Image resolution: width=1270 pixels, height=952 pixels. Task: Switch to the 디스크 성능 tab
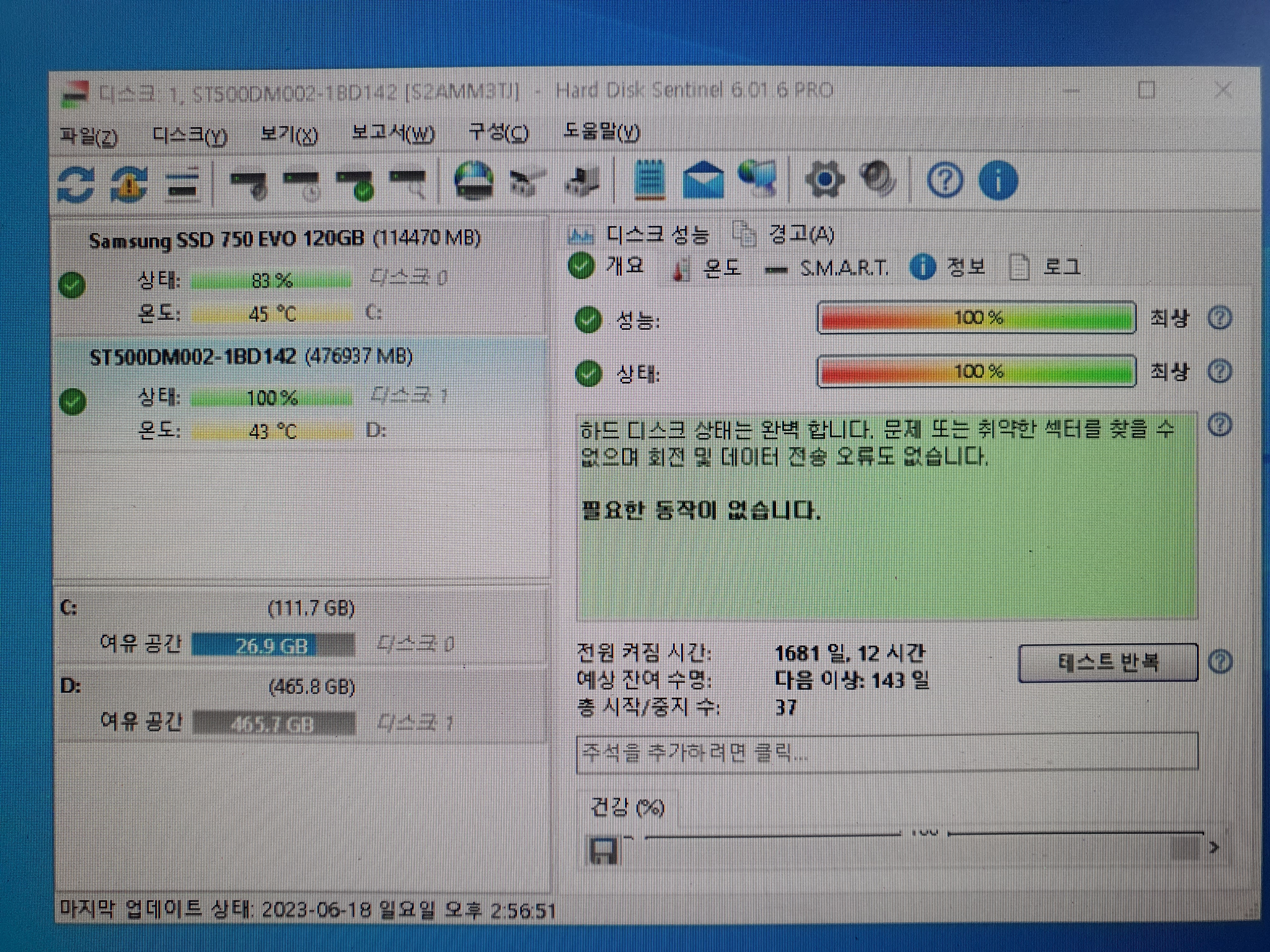point(638,234)
